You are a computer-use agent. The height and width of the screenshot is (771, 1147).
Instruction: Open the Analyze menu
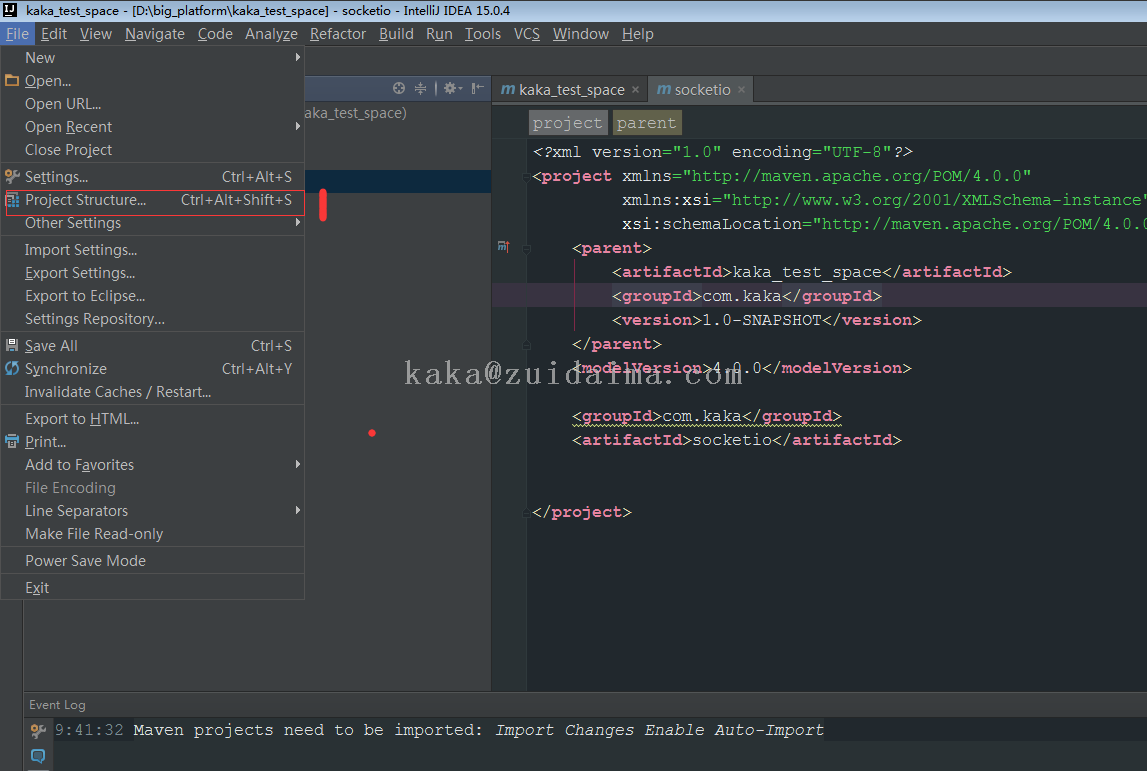[x=271, y=34]
